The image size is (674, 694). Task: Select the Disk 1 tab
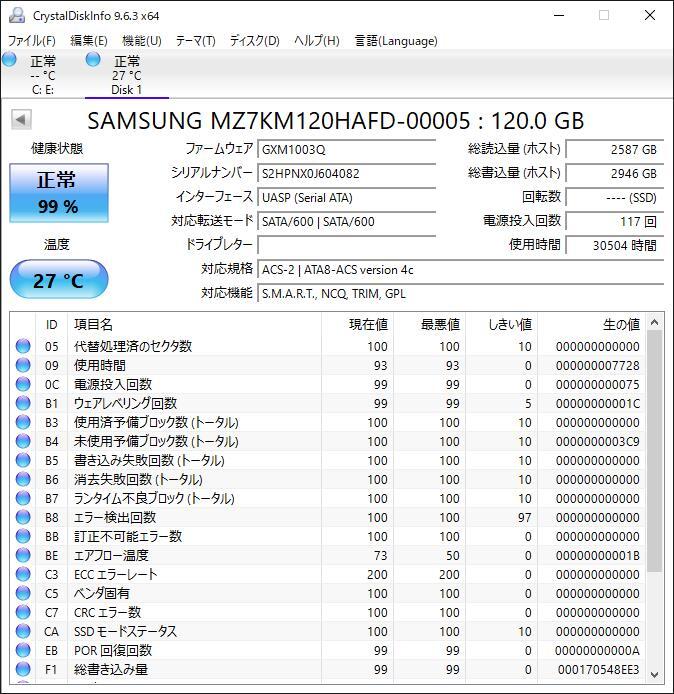[127, 74]
